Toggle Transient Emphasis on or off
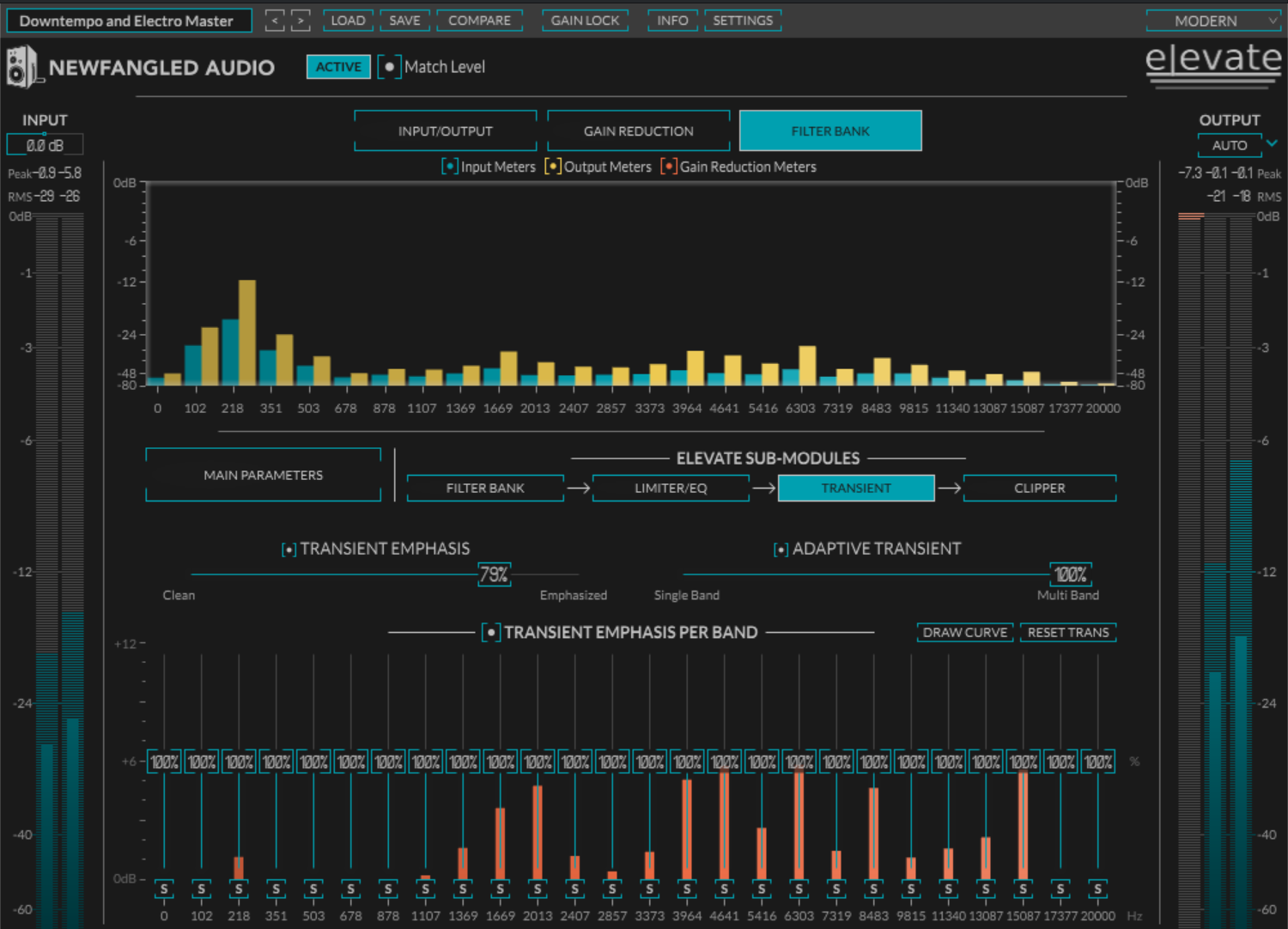This screenshot has height=929, width=1288. click(289, 550)
